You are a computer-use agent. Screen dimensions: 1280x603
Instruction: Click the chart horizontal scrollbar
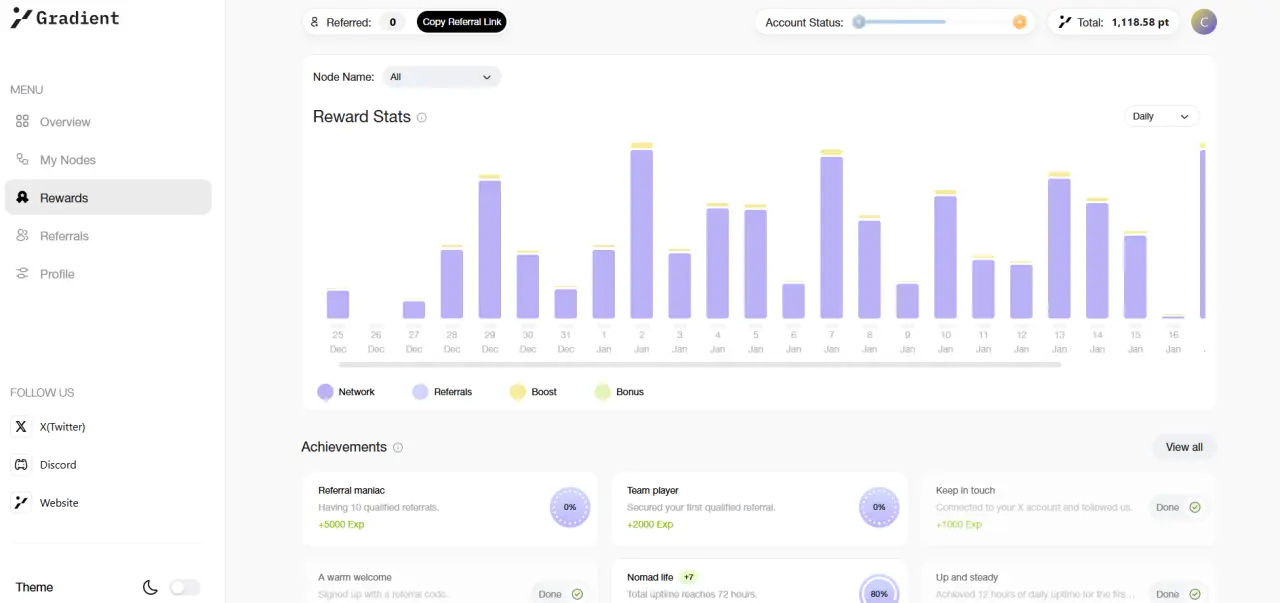pyautogui.click(x=700, y=365)
